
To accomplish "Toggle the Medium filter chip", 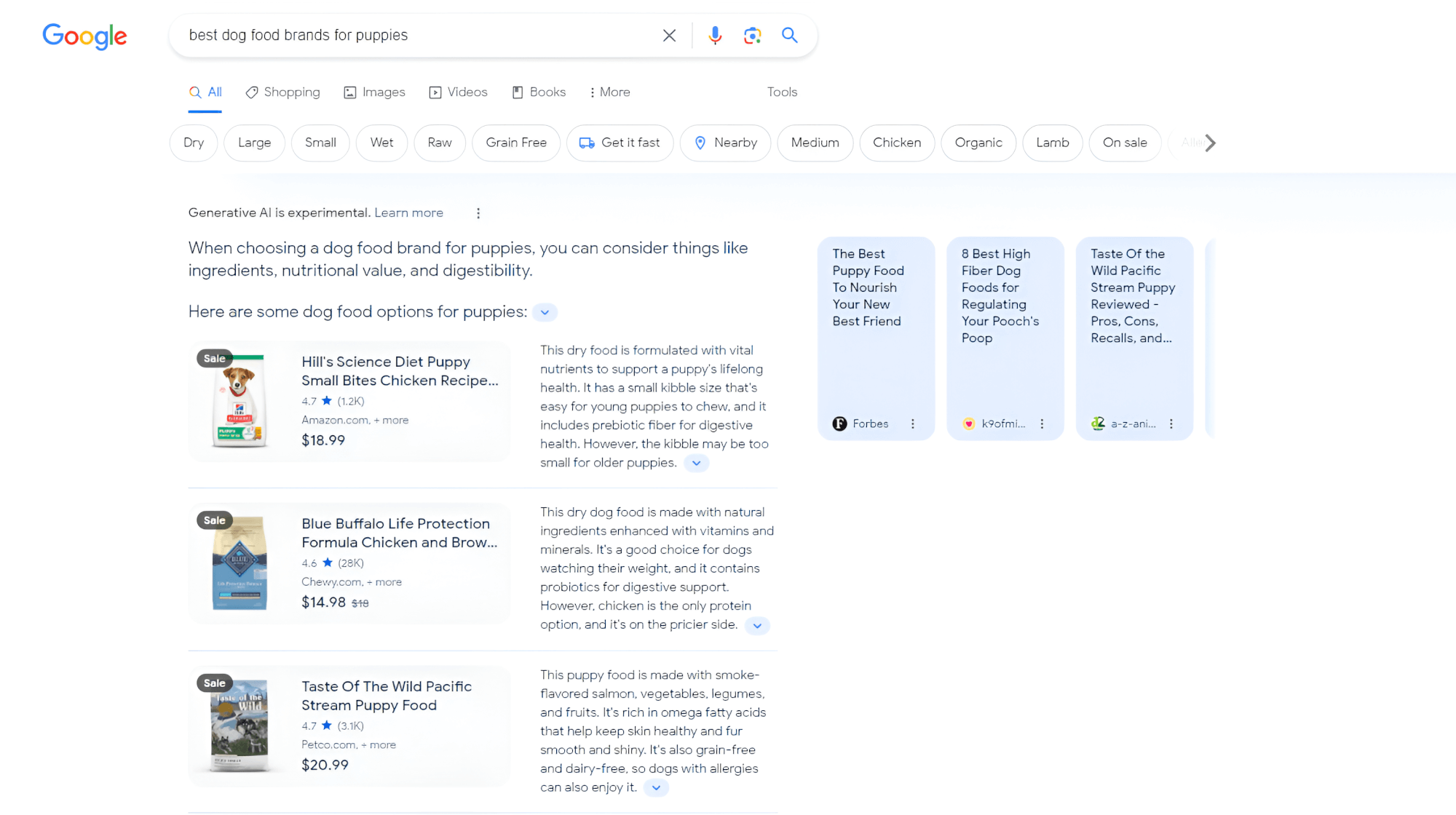I will 815,143.
